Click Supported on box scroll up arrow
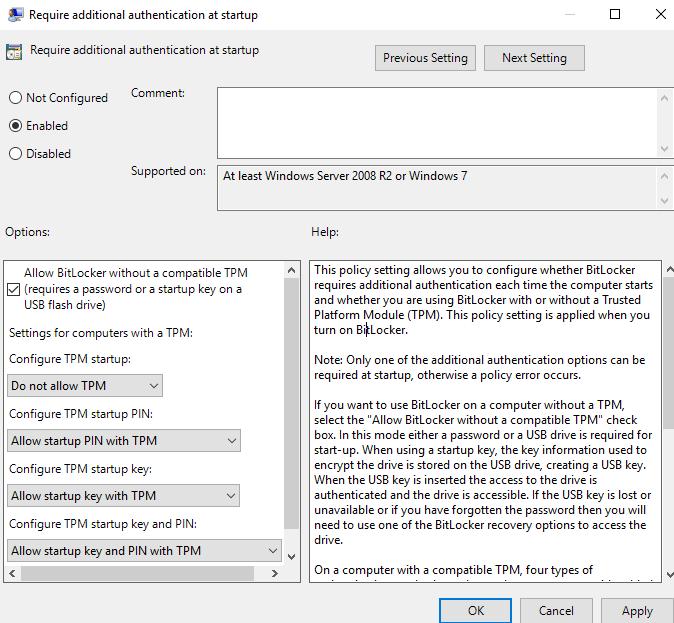The height and width of the screenshot is (623, 674). tap(664, 176)
